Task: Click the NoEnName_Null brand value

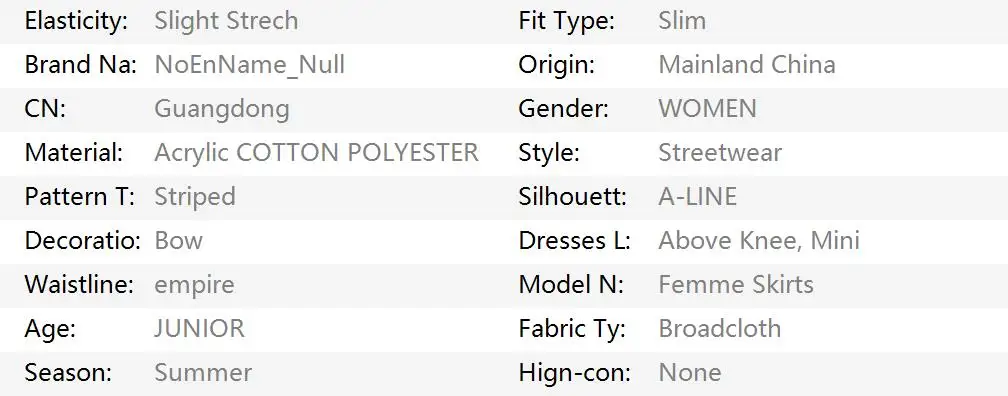Action: (249, 65)
